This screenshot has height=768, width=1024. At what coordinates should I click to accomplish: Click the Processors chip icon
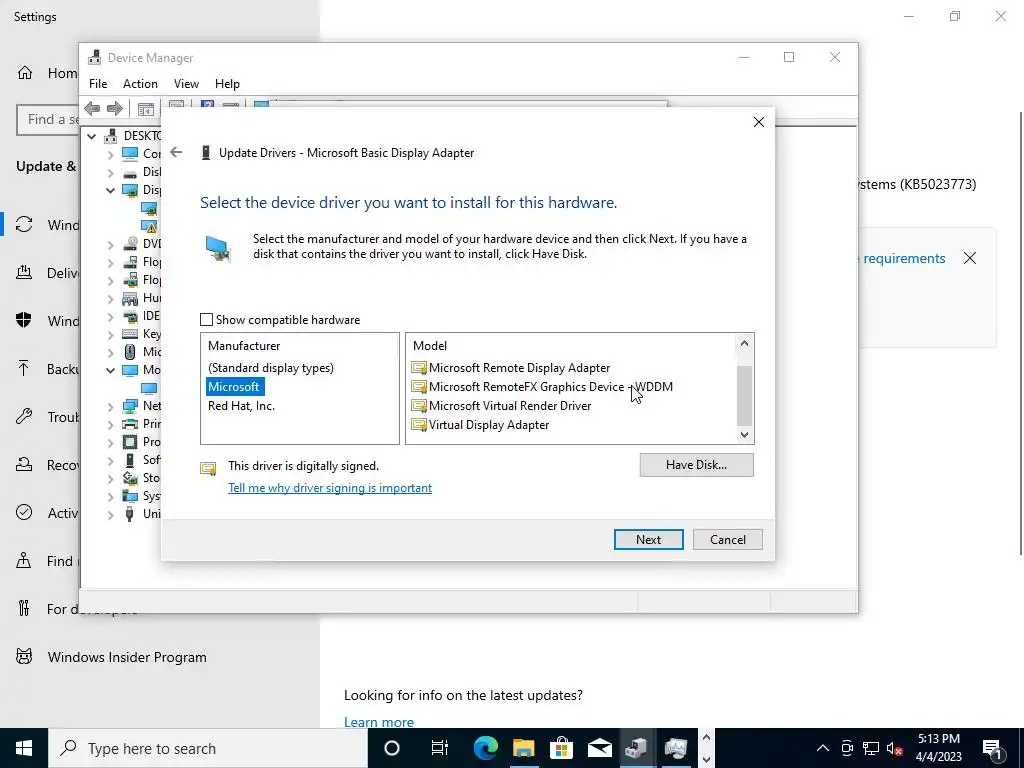pyautogui.click(x=130, y=442)
